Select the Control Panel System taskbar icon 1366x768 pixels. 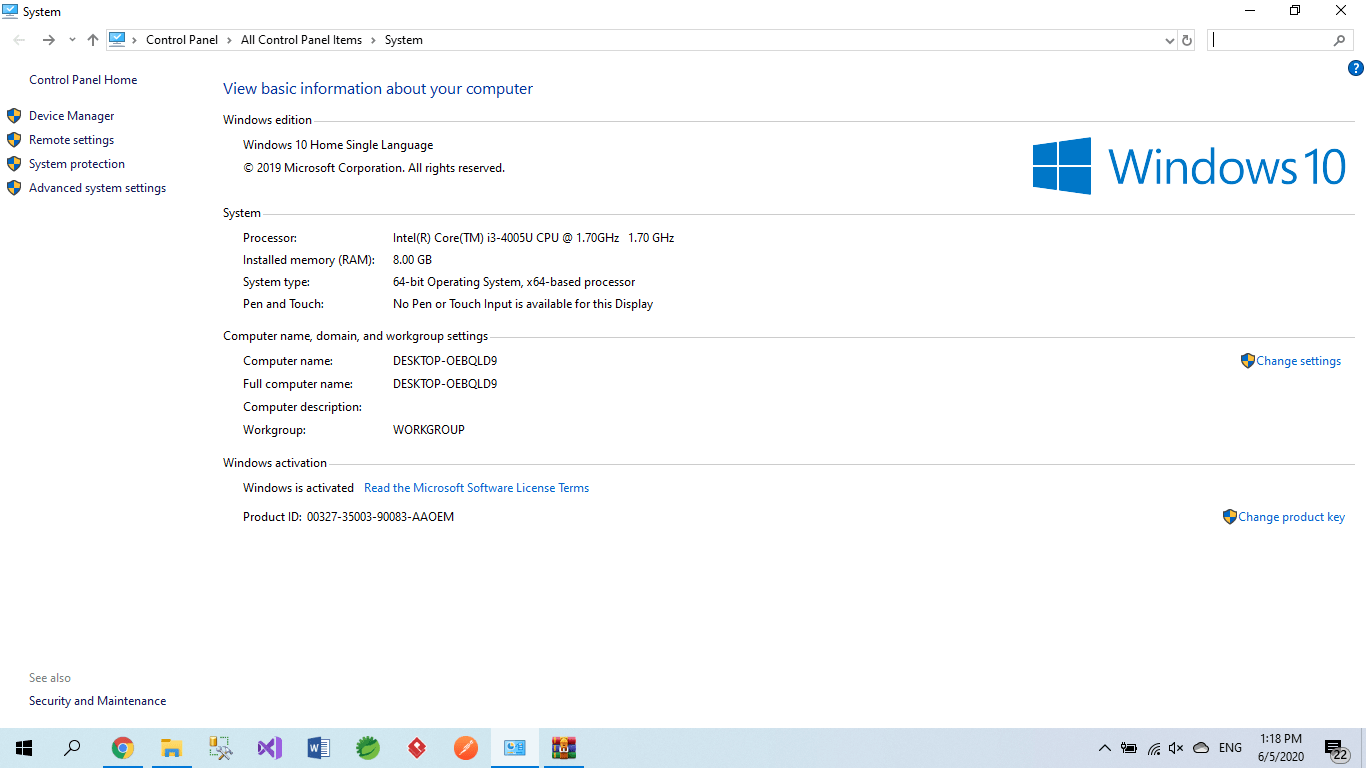515,748
